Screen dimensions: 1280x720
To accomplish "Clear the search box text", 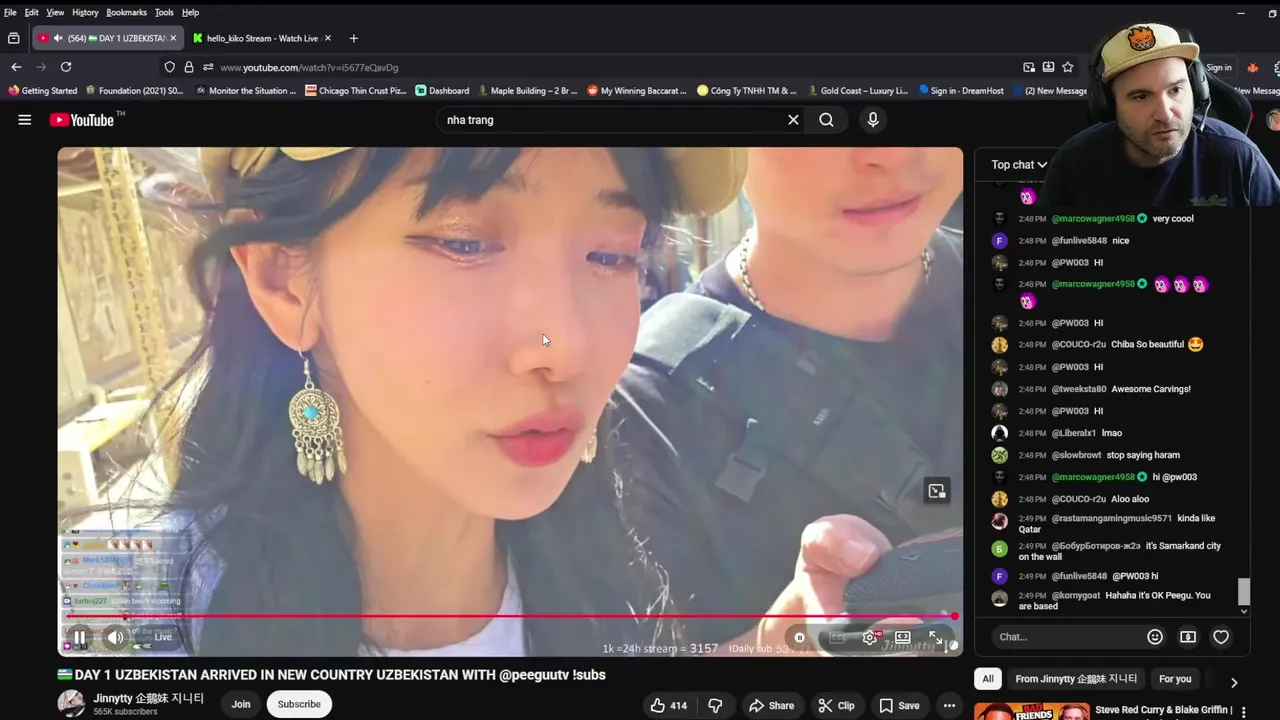I will (793, 120).
